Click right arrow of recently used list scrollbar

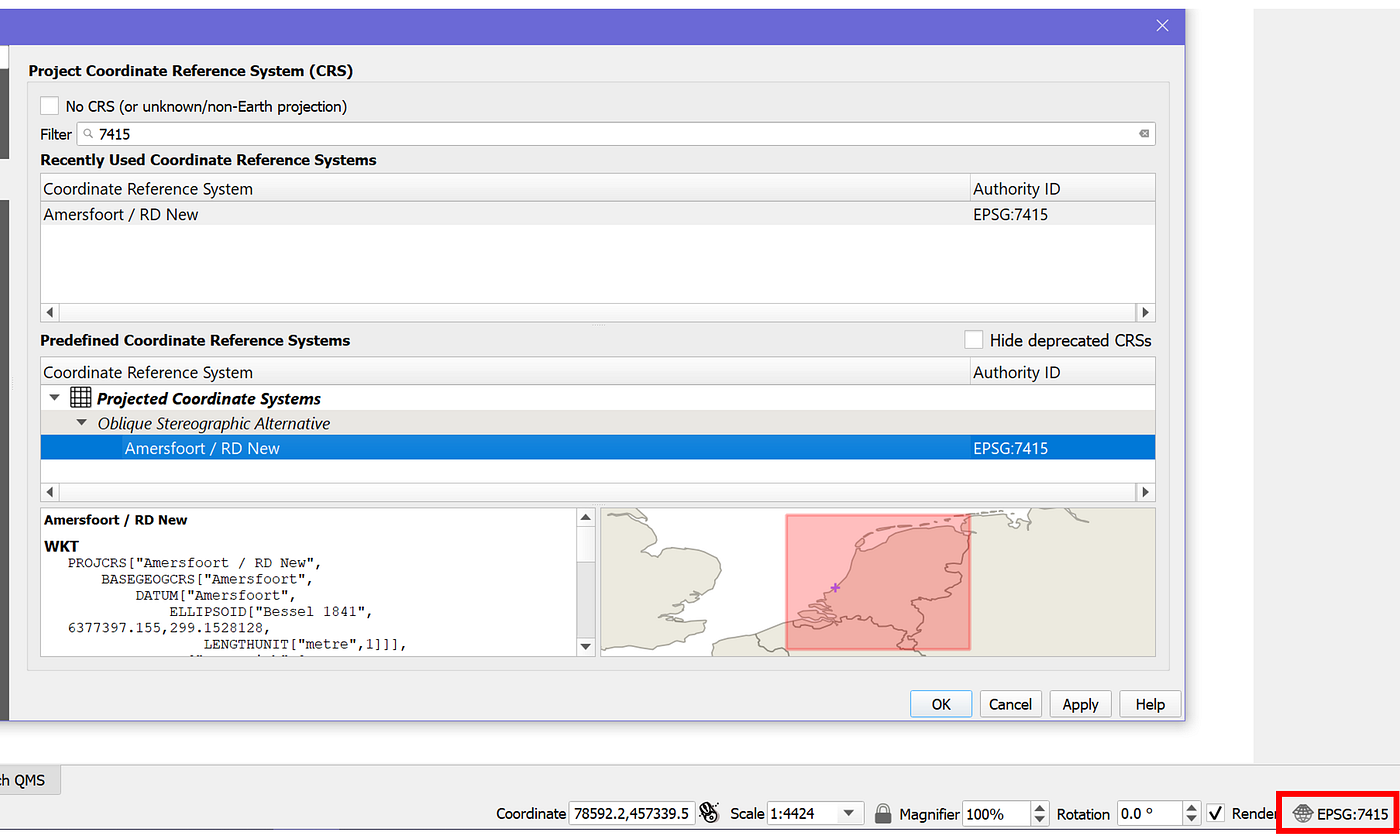tap(1146, 312)
